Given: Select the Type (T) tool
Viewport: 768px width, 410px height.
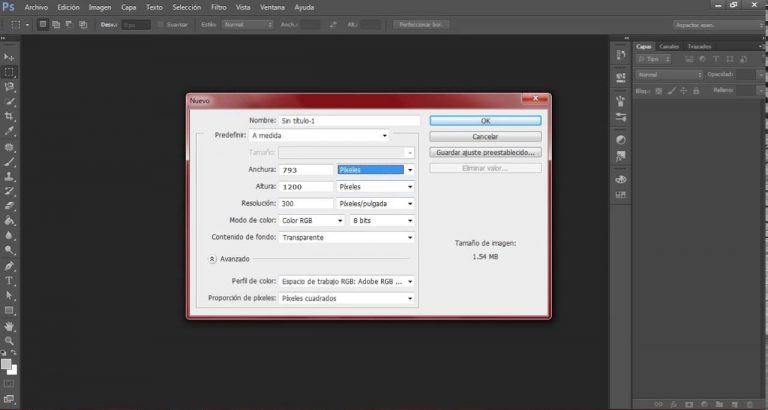Looking at the screenshot, I should click(9, 281).
